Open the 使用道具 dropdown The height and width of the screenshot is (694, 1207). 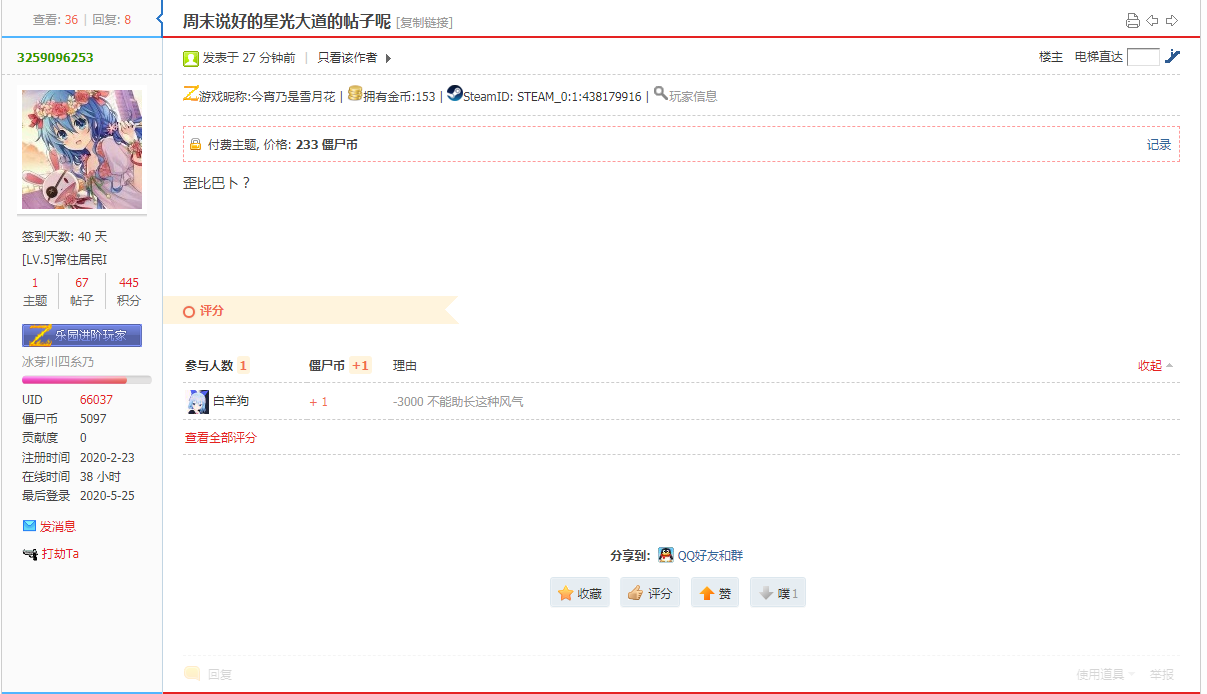coord(1100,673)
